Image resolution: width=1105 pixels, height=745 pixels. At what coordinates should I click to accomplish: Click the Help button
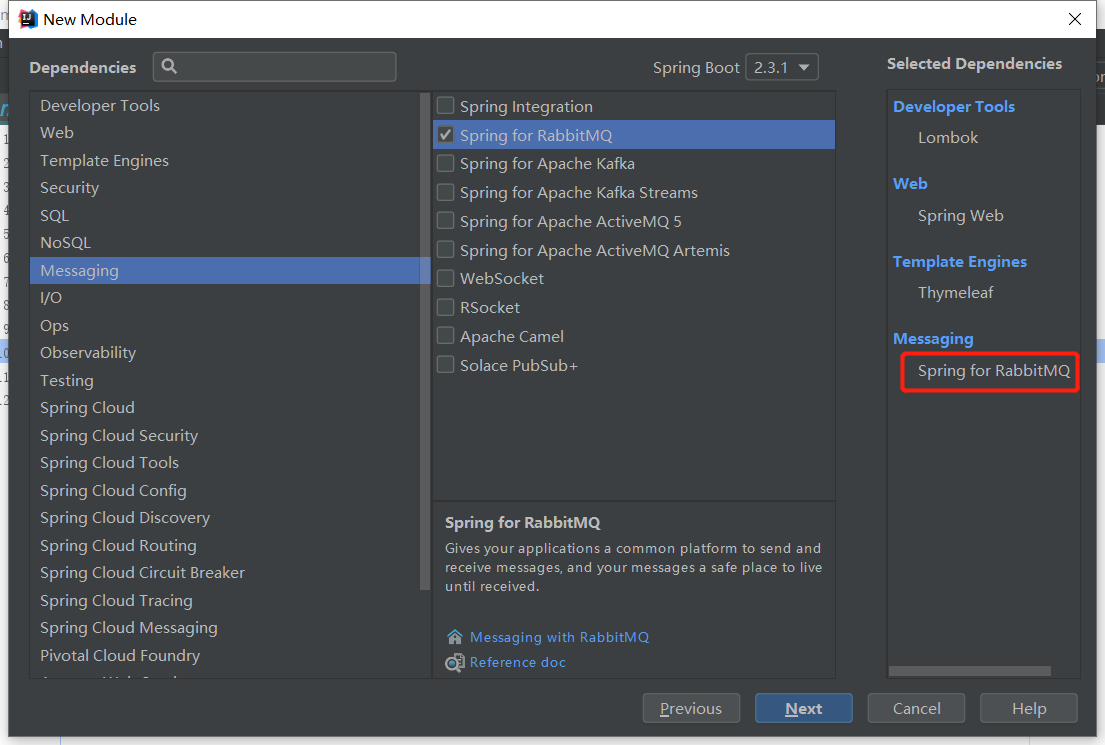(1029, 708)
